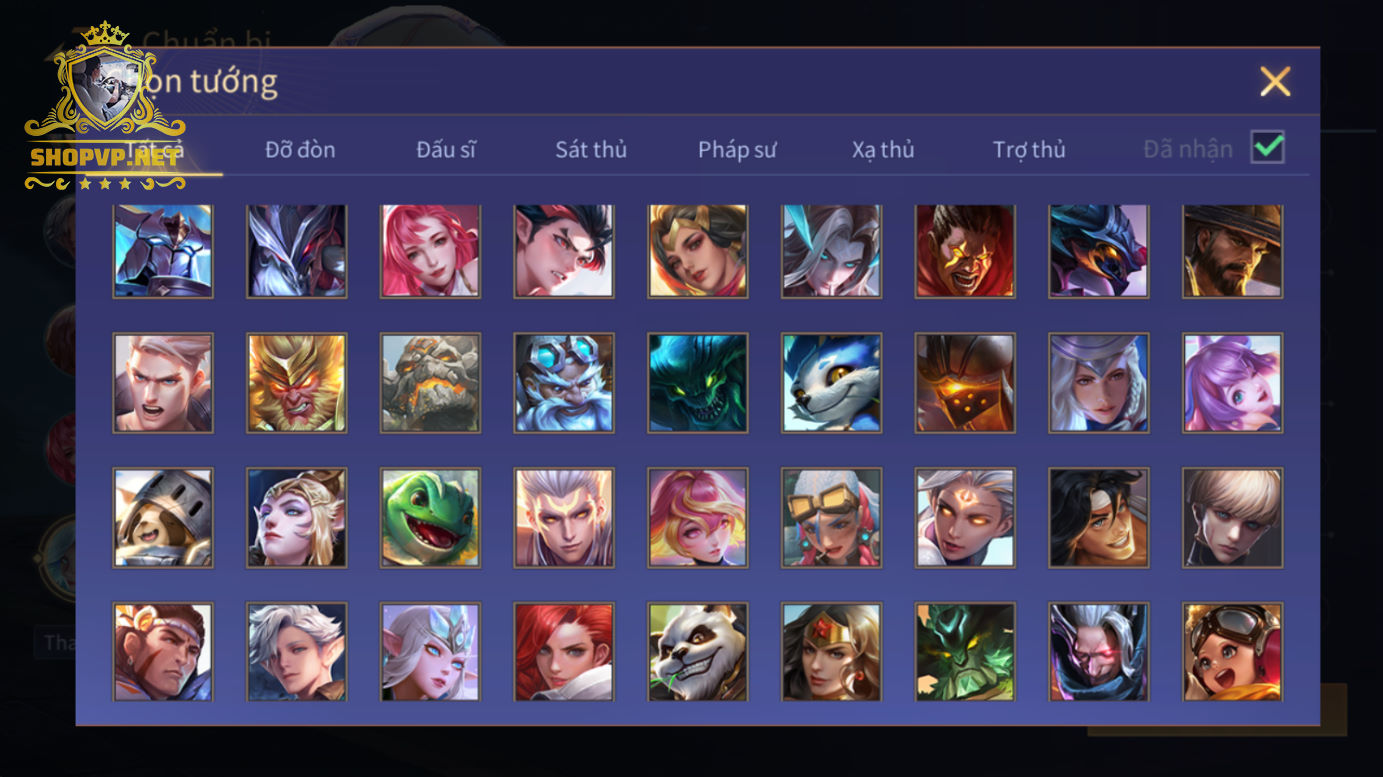Pick the Wonder Woman hero portrait
The image size is (1383, 777).
click(x=832, y=652)
